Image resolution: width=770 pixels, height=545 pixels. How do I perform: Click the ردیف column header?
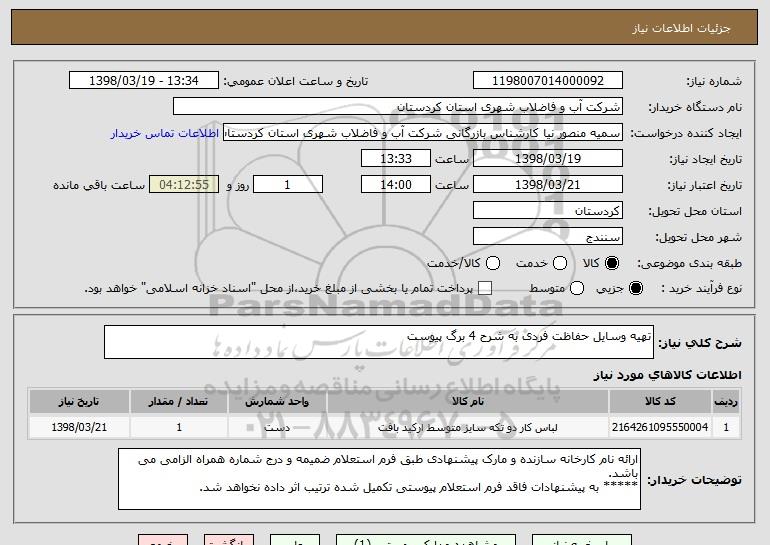pos(726,402)
